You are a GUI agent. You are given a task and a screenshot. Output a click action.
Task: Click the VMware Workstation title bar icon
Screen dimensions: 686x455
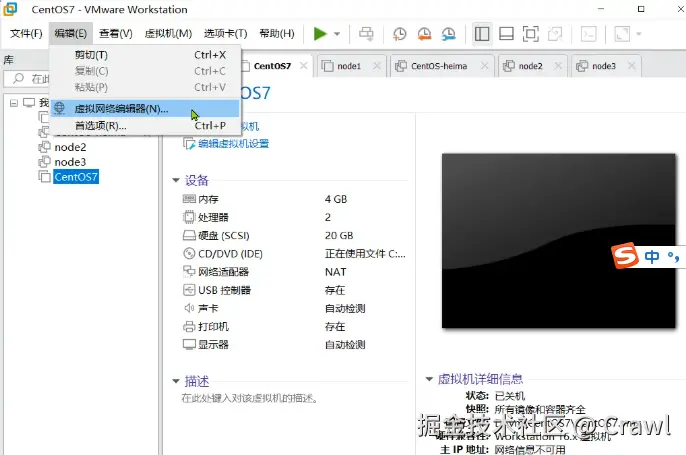(x=10, y=9)
